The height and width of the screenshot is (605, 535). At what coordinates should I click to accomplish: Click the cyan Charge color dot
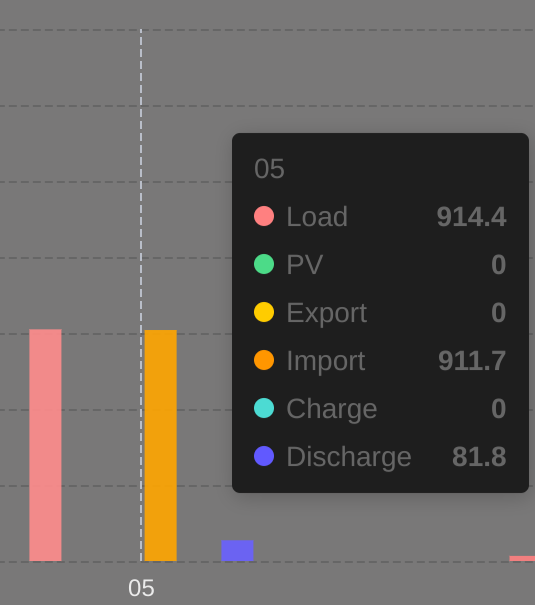pyautogui.click(x=264, y=408)
